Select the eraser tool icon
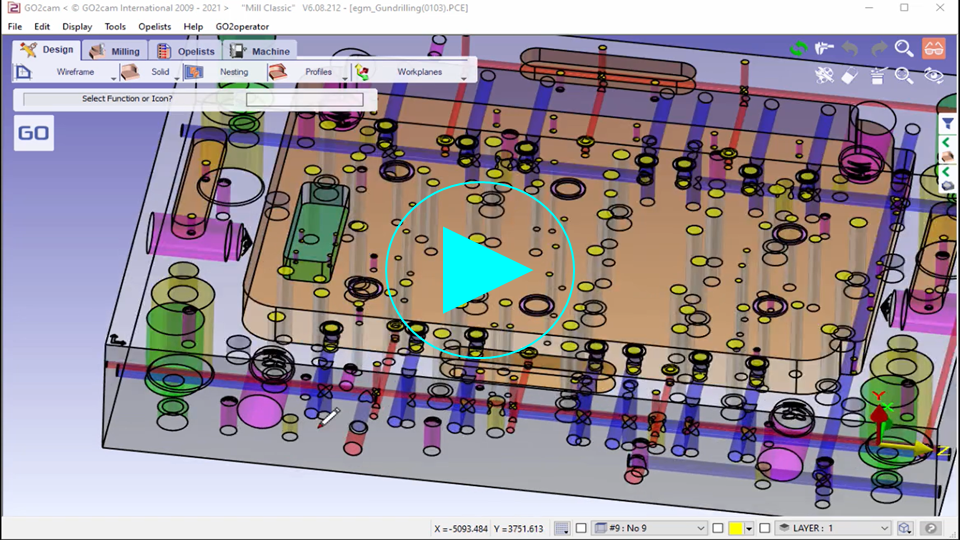The height and width of the screenshot is (540, 960). pos(850,76)
